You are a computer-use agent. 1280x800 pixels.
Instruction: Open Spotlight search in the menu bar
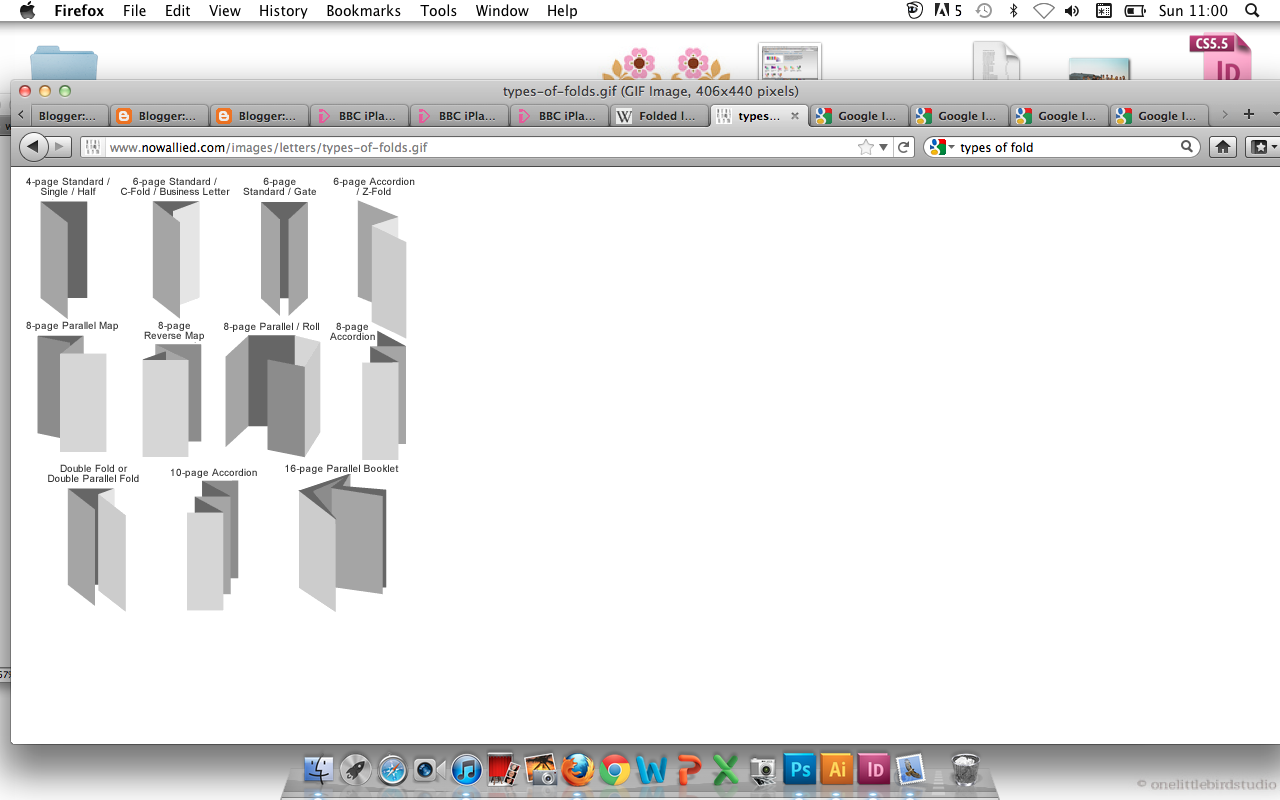click(1251, 11)
